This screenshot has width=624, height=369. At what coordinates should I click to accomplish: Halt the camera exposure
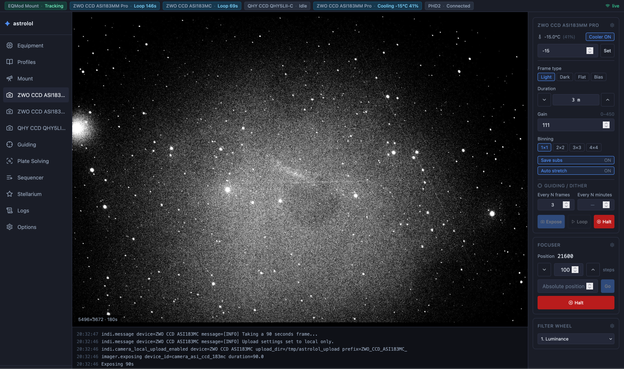[x=604, y=222]
